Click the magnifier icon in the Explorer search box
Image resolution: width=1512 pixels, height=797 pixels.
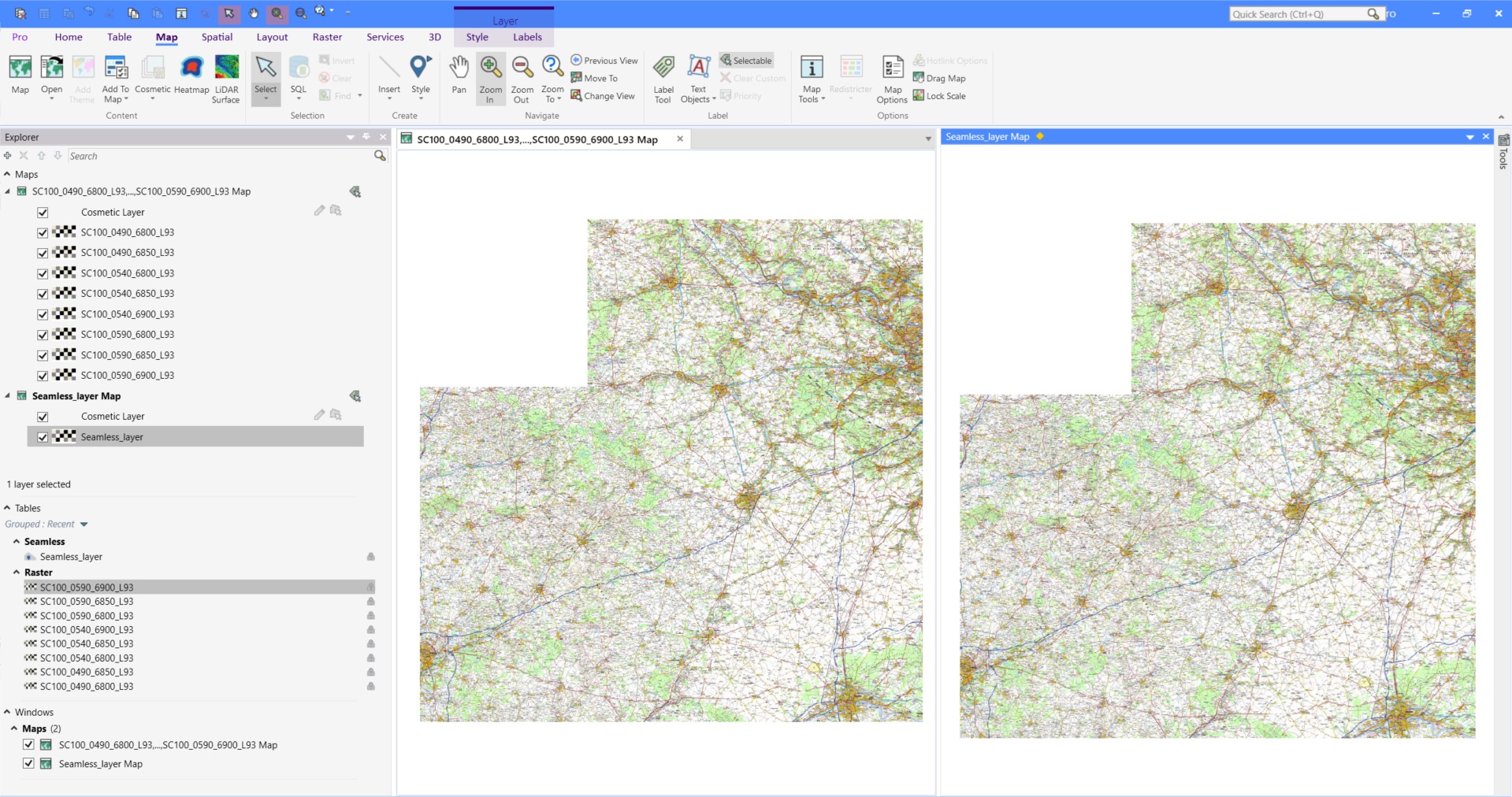(x=380, y=156)
